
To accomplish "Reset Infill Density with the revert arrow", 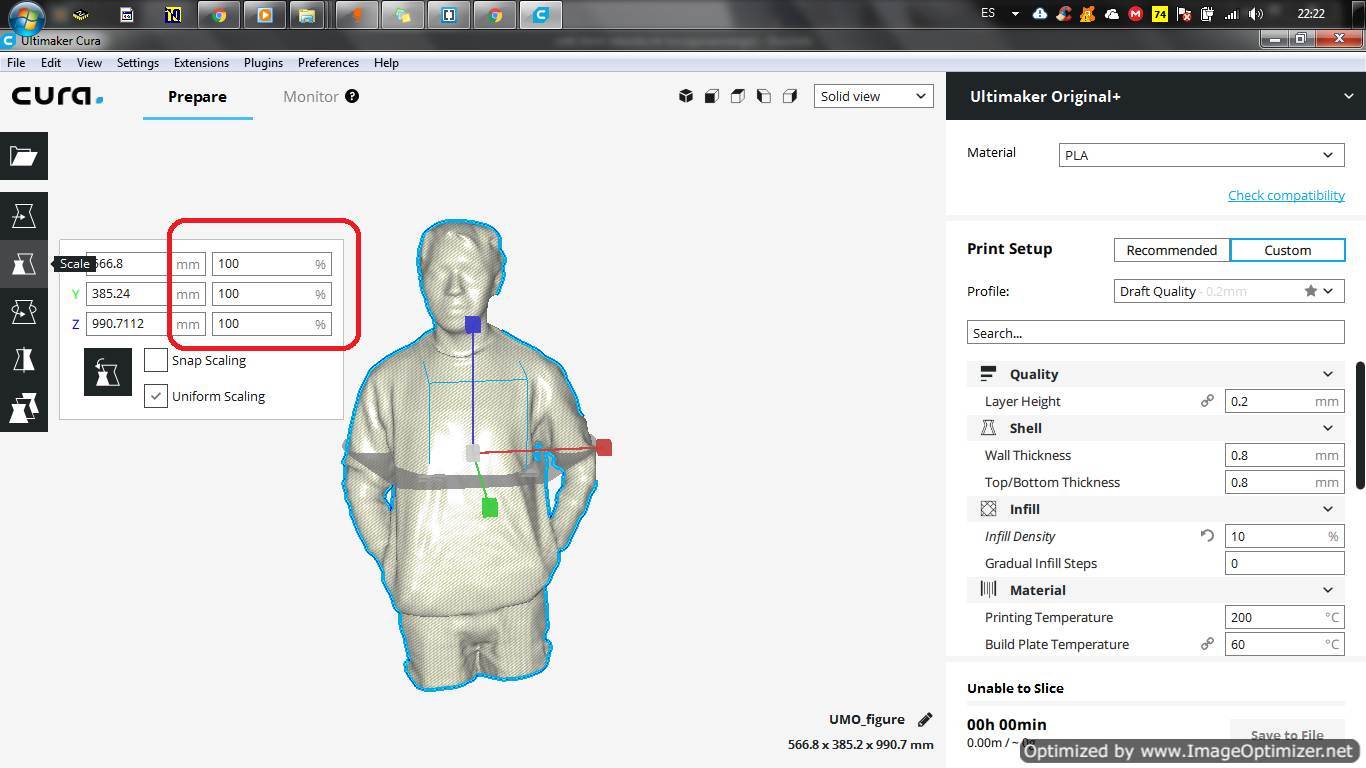I will coord(1207,536).
